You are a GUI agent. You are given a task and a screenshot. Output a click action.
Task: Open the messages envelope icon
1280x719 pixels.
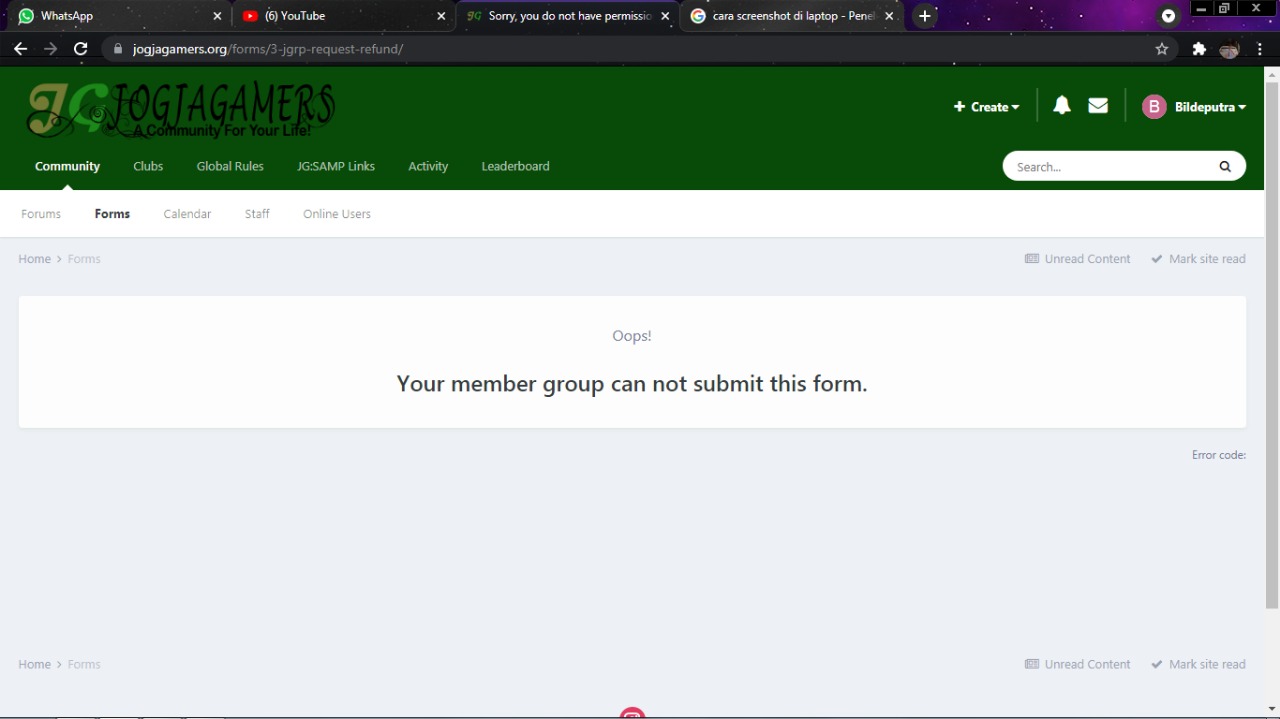pos(1098,106)
